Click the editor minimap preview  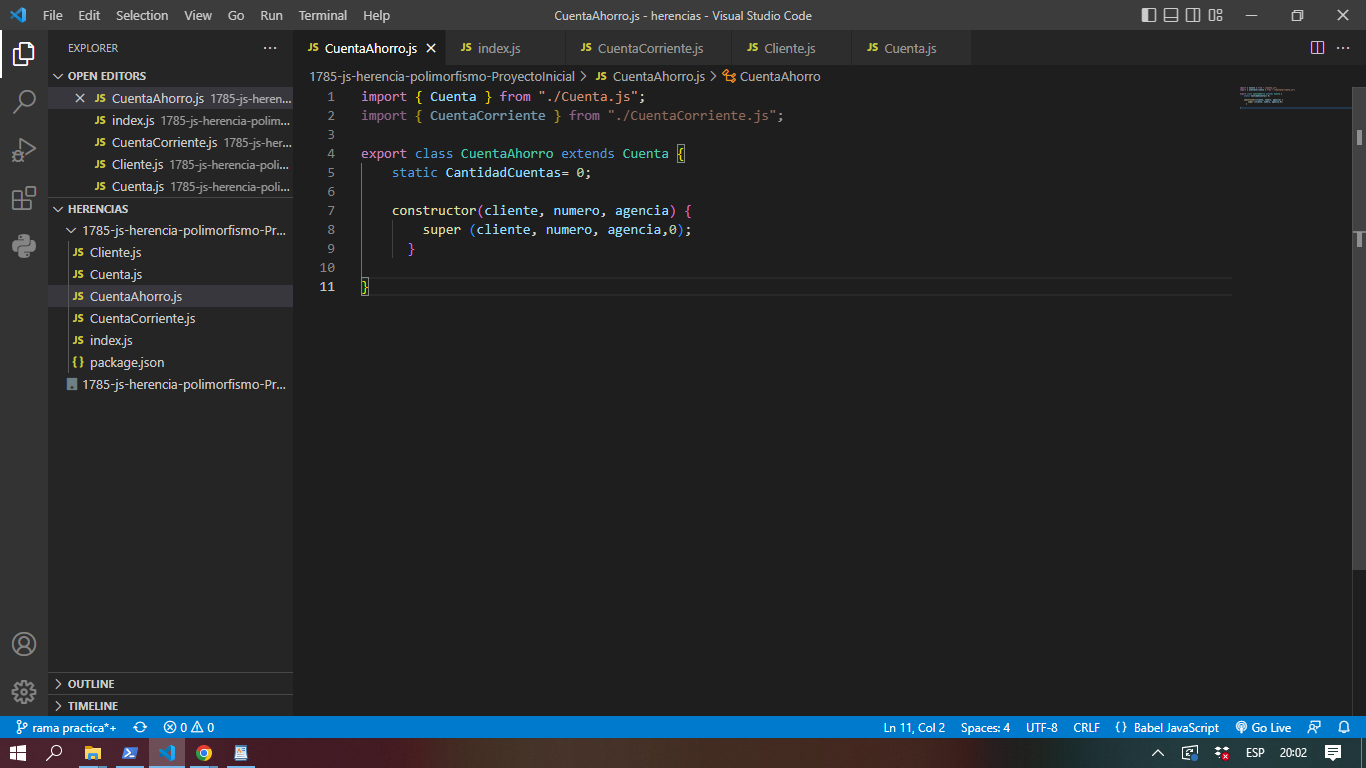pyautogui.click(x=1293, y=99)
